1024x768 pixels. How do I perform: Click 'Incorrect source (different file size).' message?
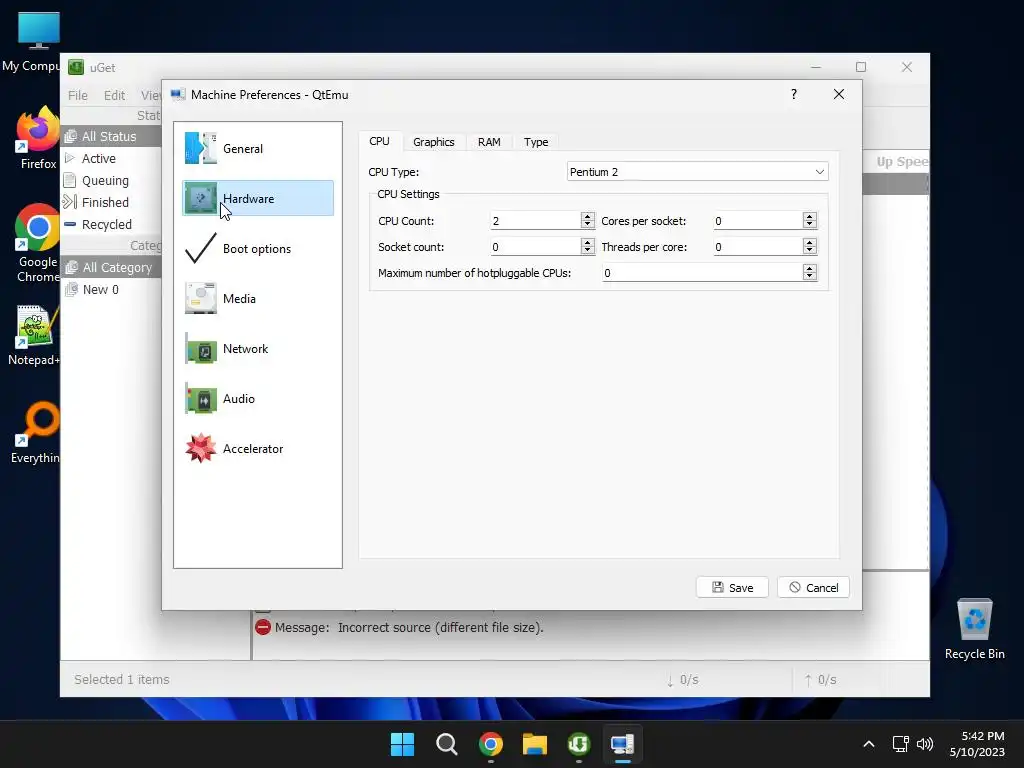point(440,628)
